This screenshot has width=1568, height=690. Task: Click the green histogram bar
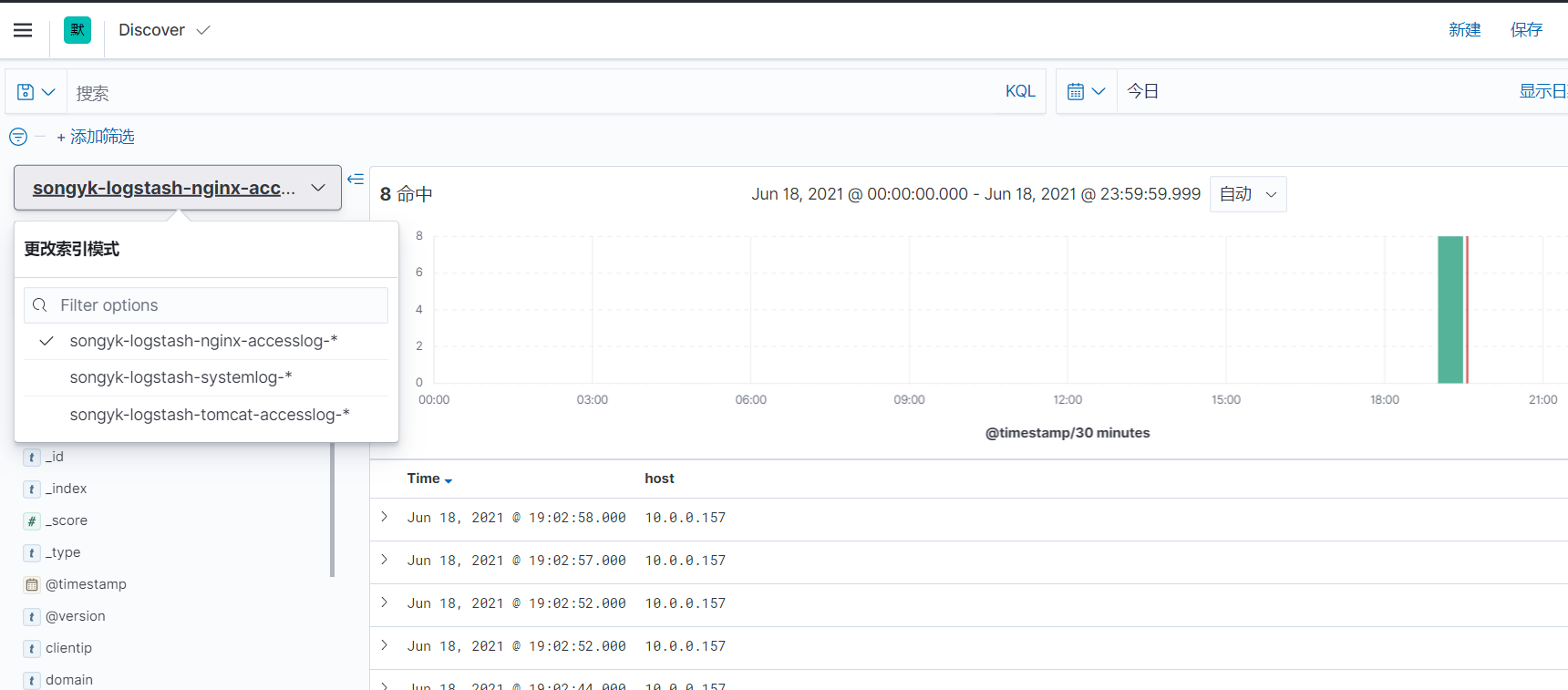point(1450,310)
